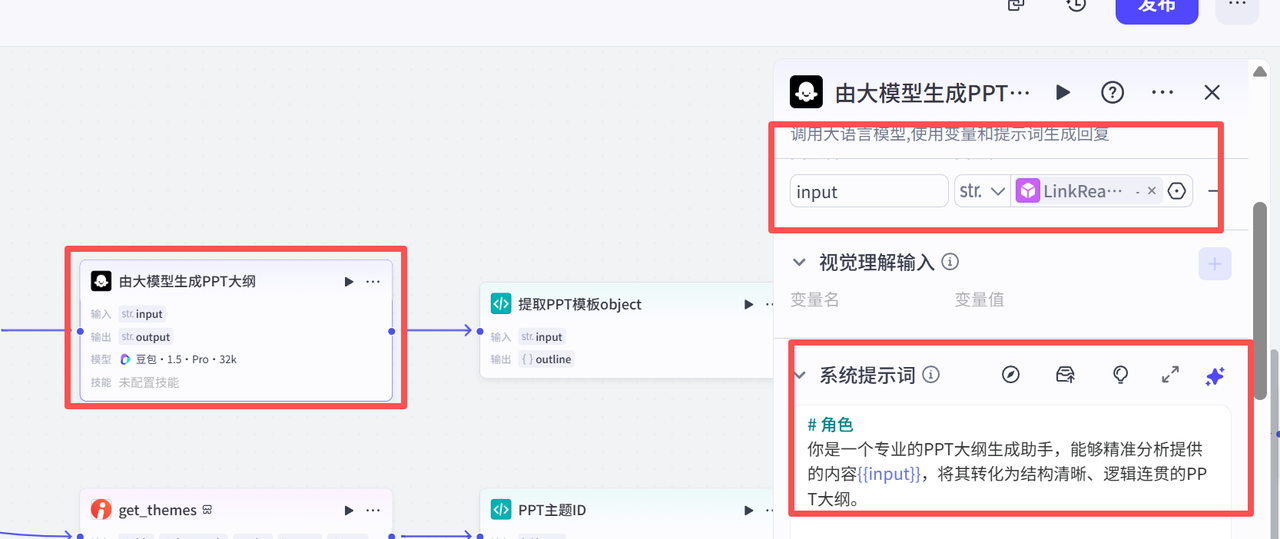Click info icon beside 视觉理解输入

point(951,262)
